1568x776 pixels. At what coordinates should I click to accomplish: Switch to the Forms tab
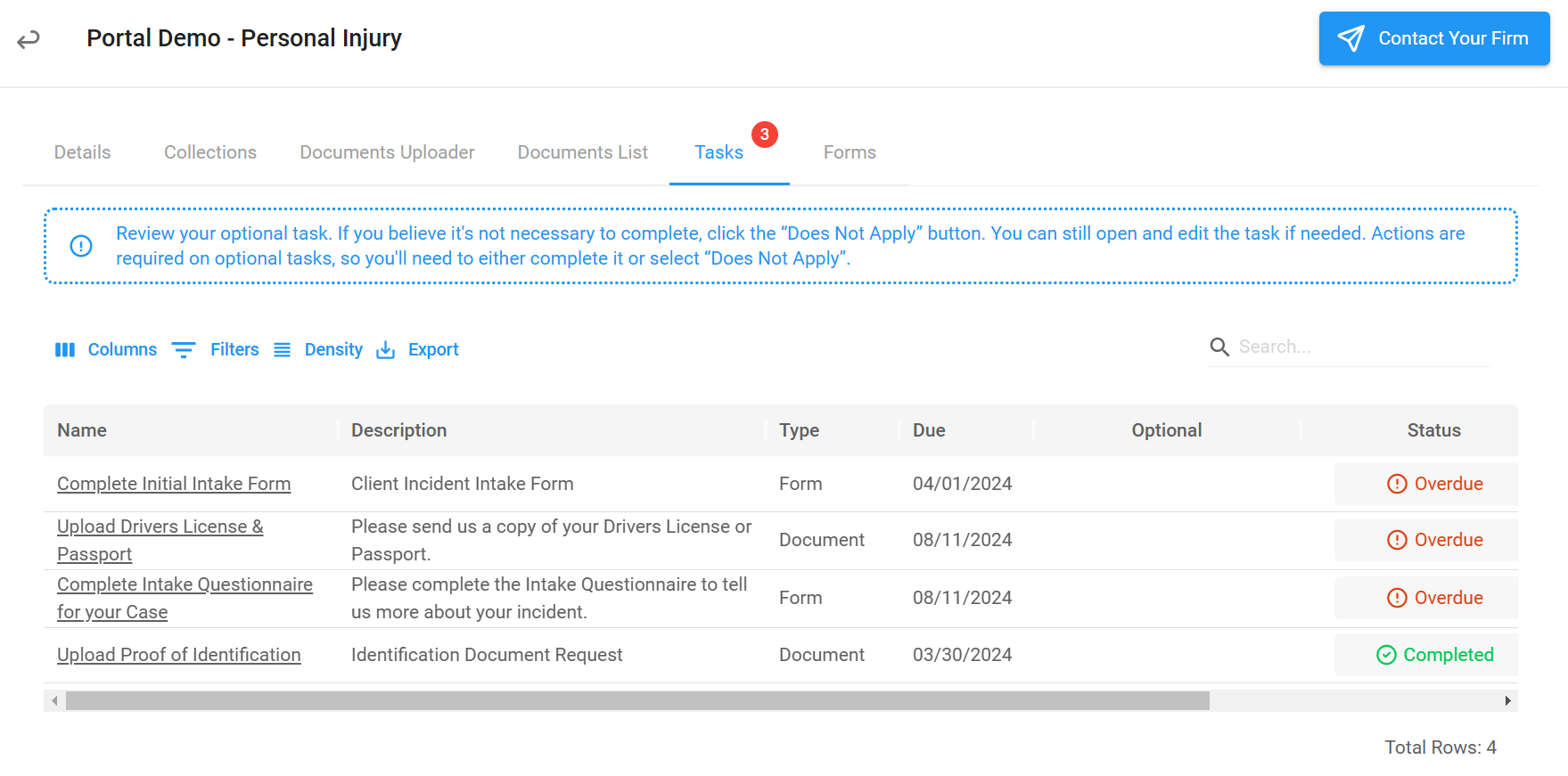[850, 152]
